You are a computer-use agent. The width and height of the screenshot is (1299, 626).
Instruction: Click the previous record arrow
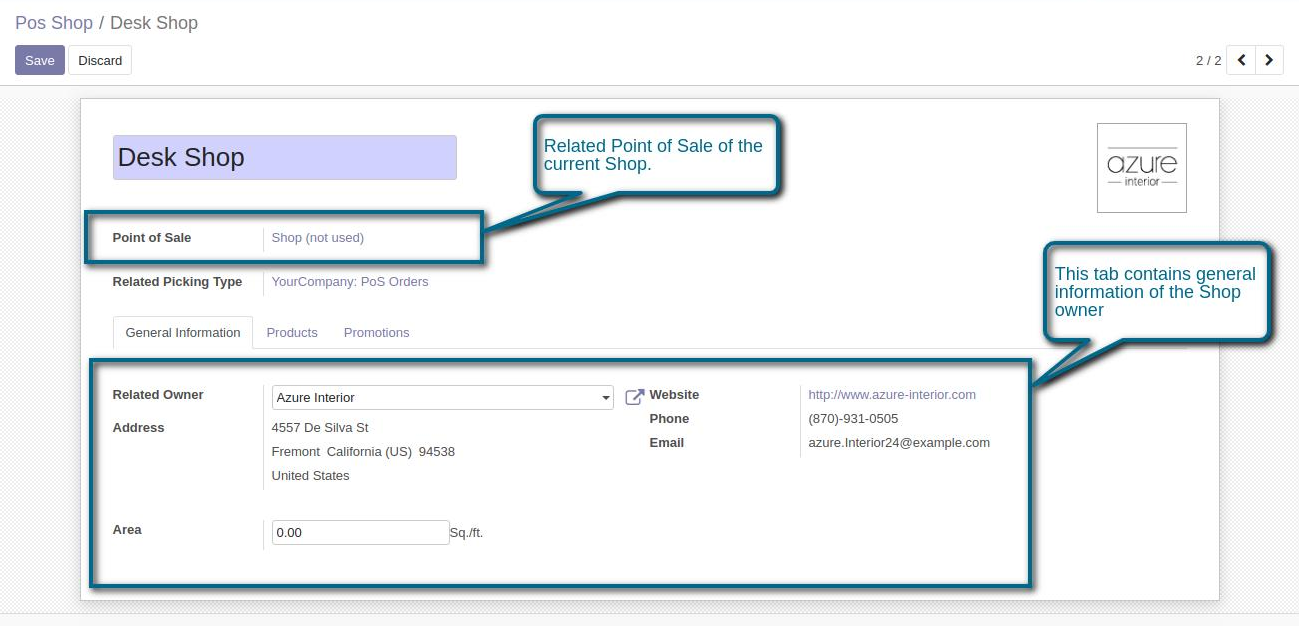1241,60
